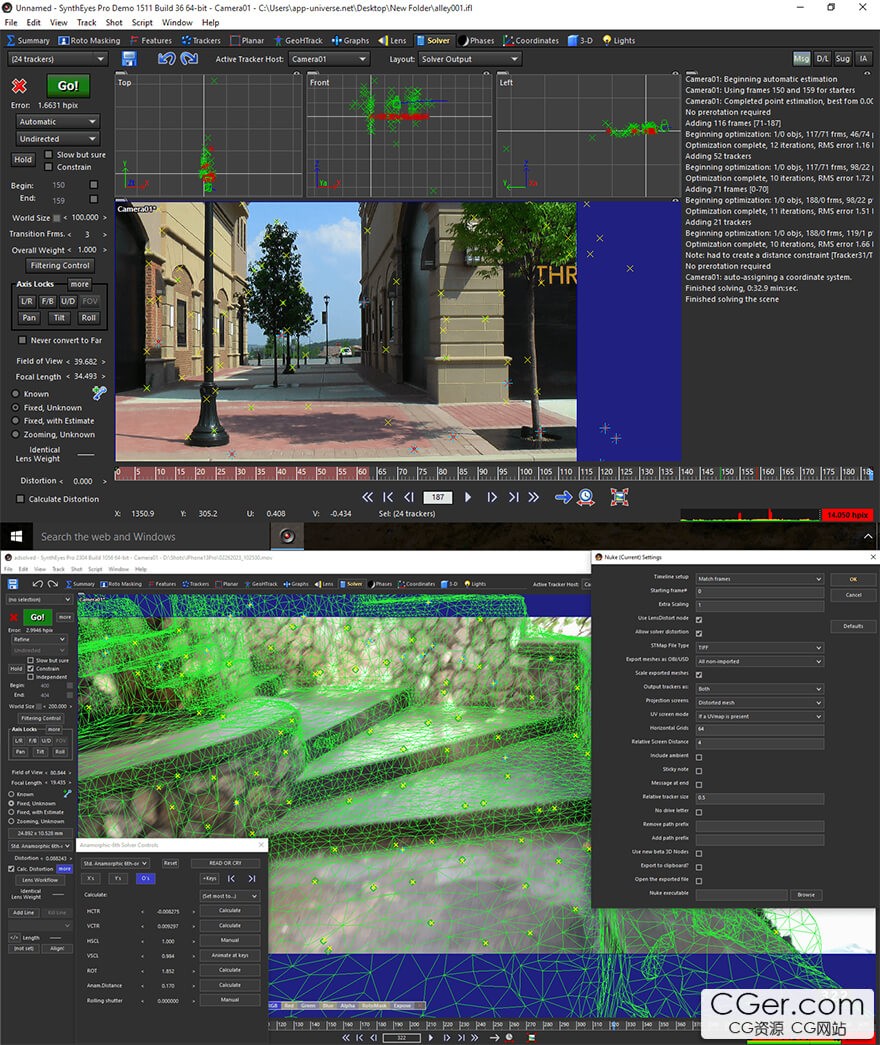
Task: Jump to first frame with double-left arrow, top window
Action: click(367, 497)
